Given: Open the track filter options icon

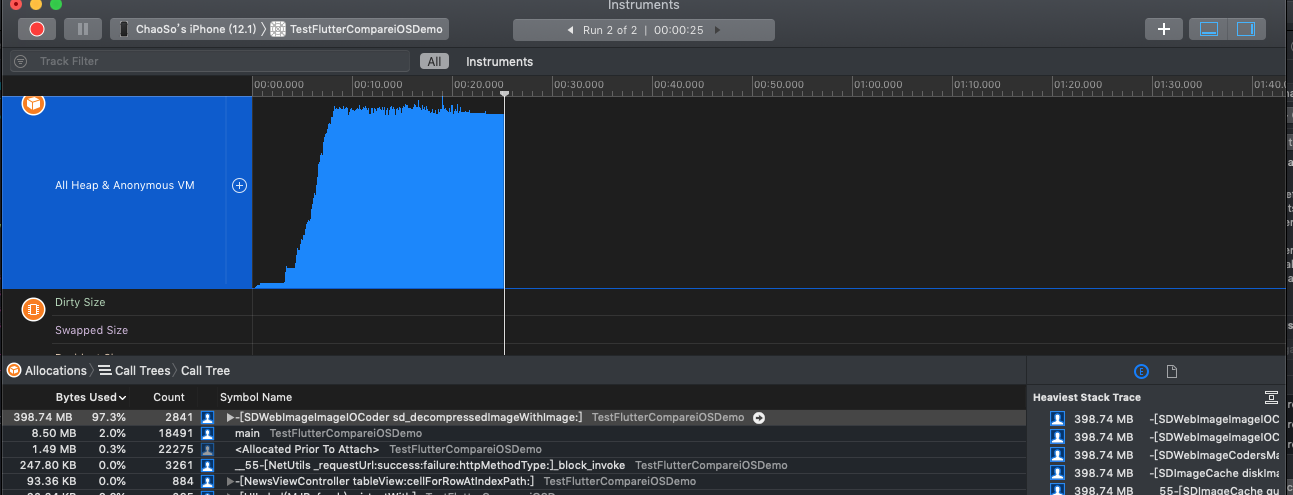Looking at the screenshot, I should (x=20, y=61).
